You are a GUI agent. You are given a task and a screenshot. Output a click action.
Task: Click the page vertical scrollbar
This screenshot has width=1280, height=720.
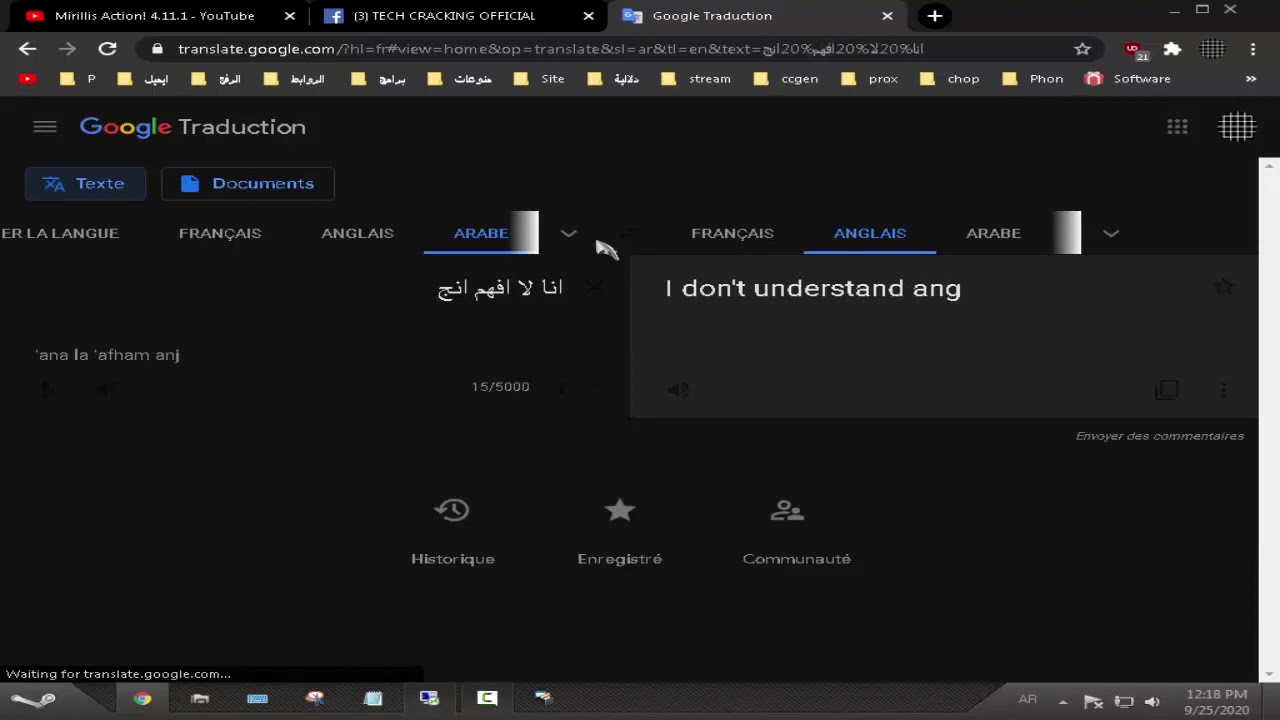(1269, 420)
